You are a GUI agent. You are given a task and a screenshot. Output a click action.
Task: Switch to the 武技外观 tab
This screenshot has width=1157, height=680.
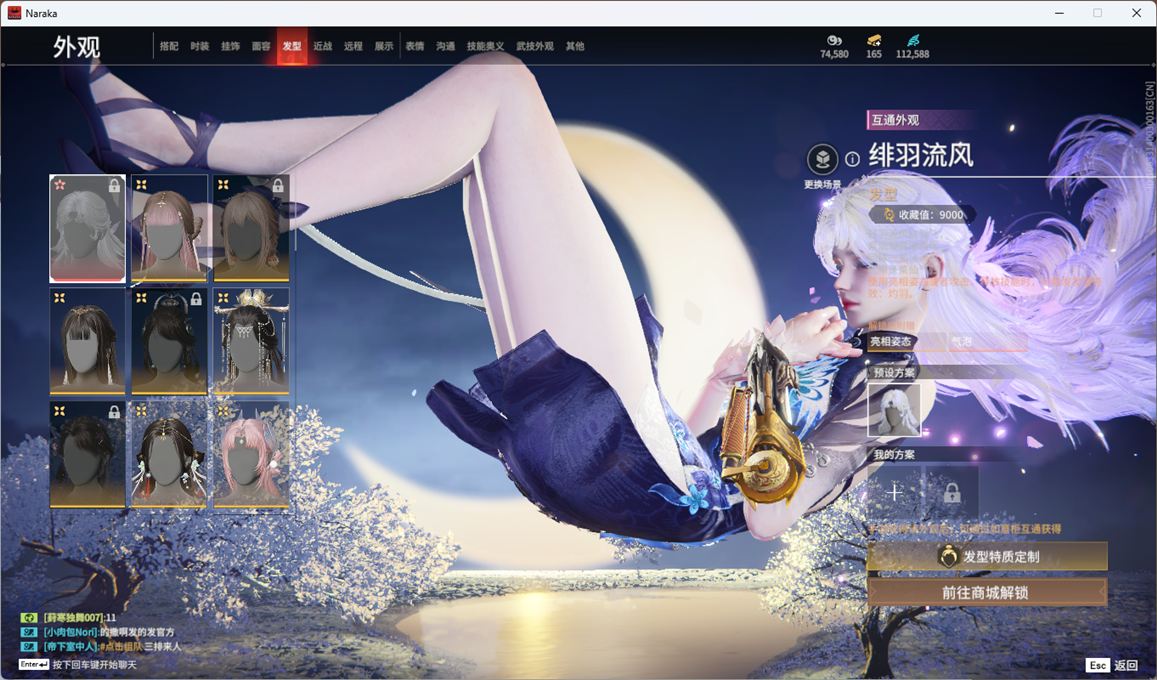coord(535,46)
